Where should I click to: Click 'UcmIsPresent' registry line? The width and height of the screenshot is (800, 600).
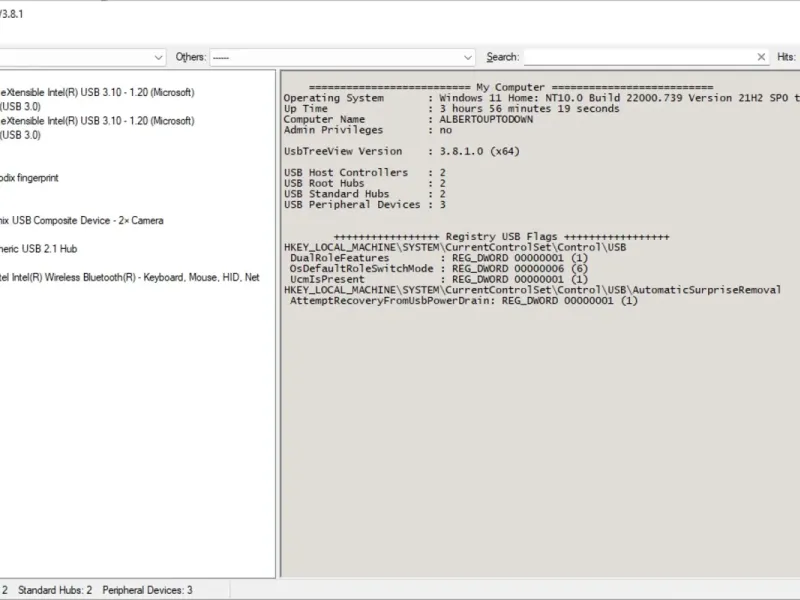pos(439,280)
